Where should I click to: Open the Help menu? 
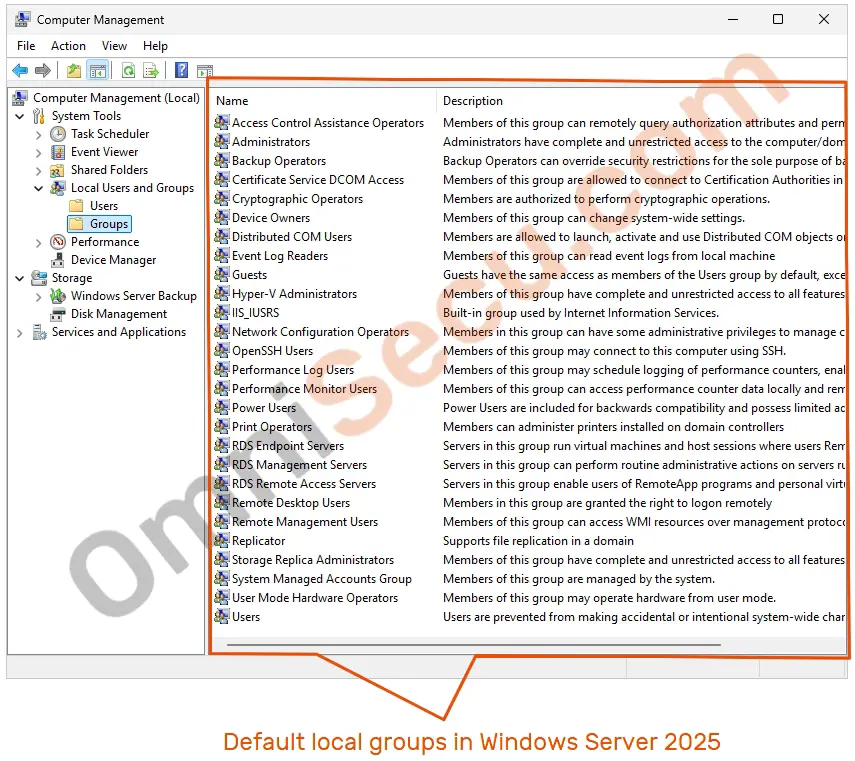[x=155, y=46]
